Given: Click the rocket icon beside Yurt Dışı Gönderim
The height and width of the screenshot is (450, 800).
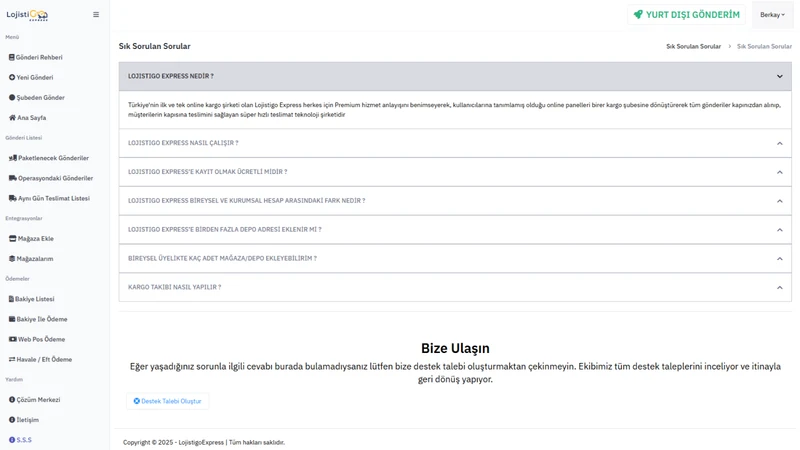Looking at the screenshot, I should [x=638, y=15].
